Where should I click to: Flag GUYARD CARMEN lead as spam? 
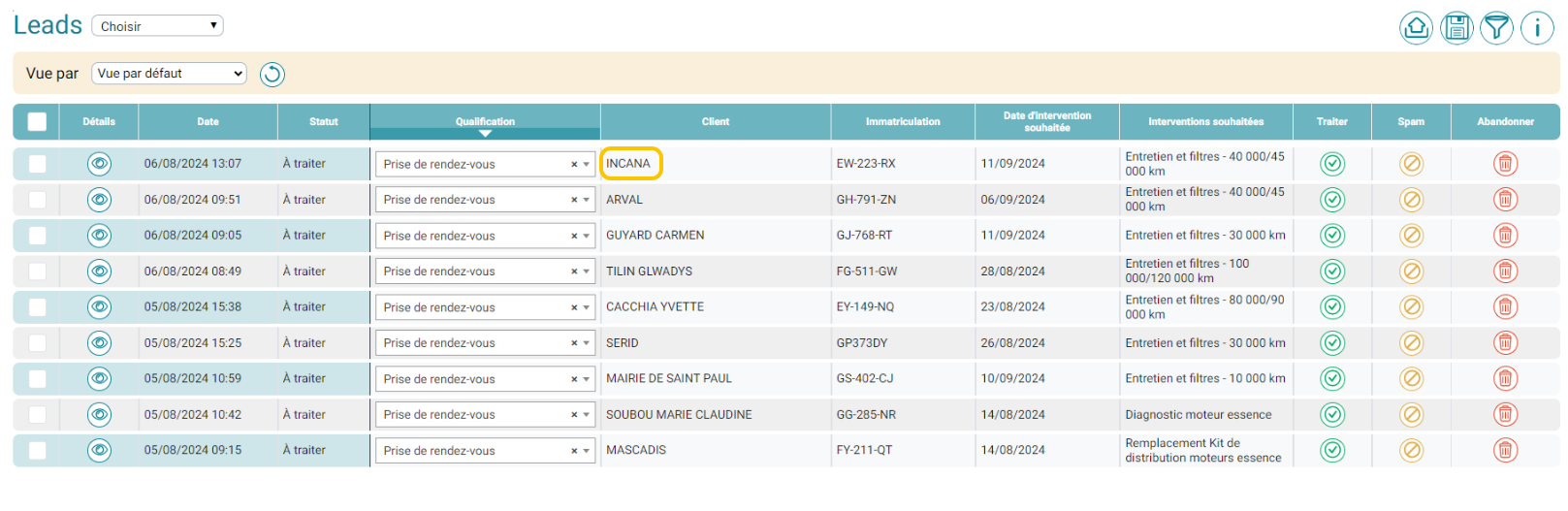tap(1412, 236)
